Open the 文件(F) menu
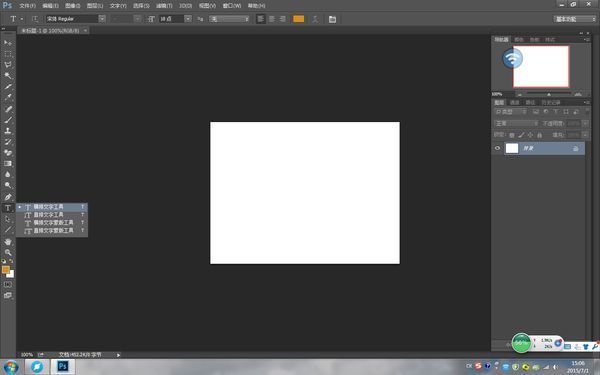600x375 pixels. (27, 6)
